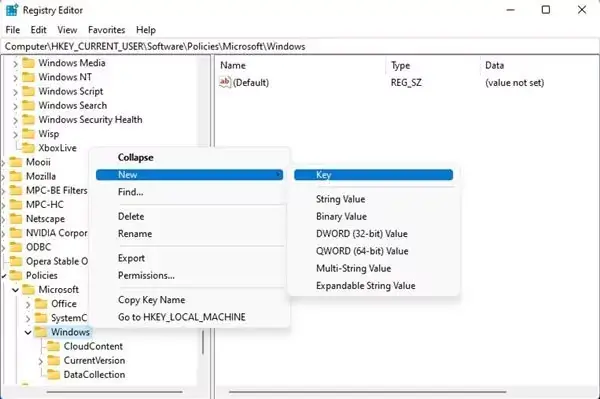Click the Office folder icon

[41, 304]
